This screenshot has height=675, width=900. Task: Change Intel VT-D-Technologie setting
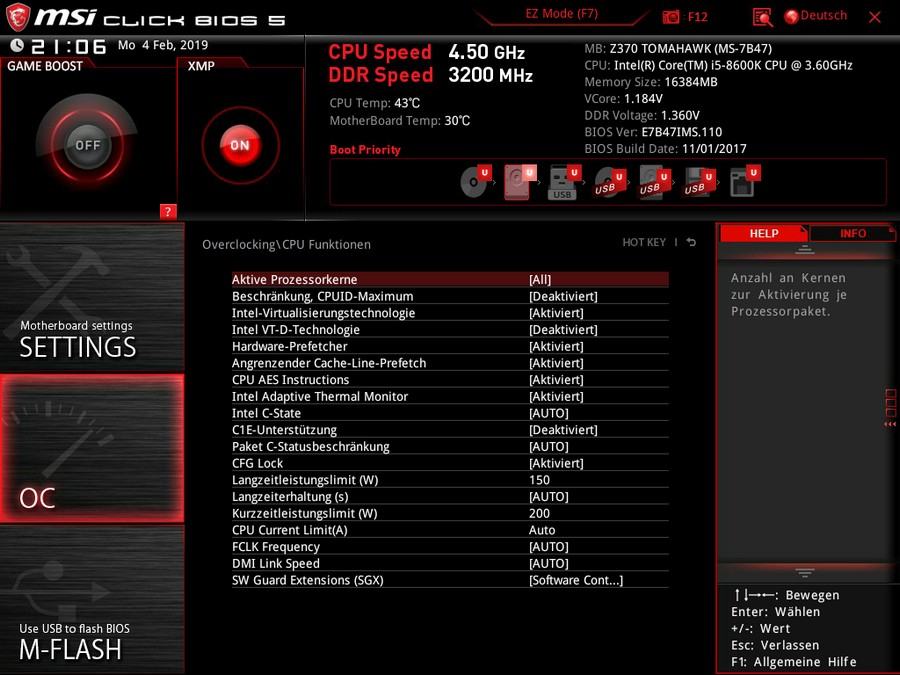click(450, 329)
